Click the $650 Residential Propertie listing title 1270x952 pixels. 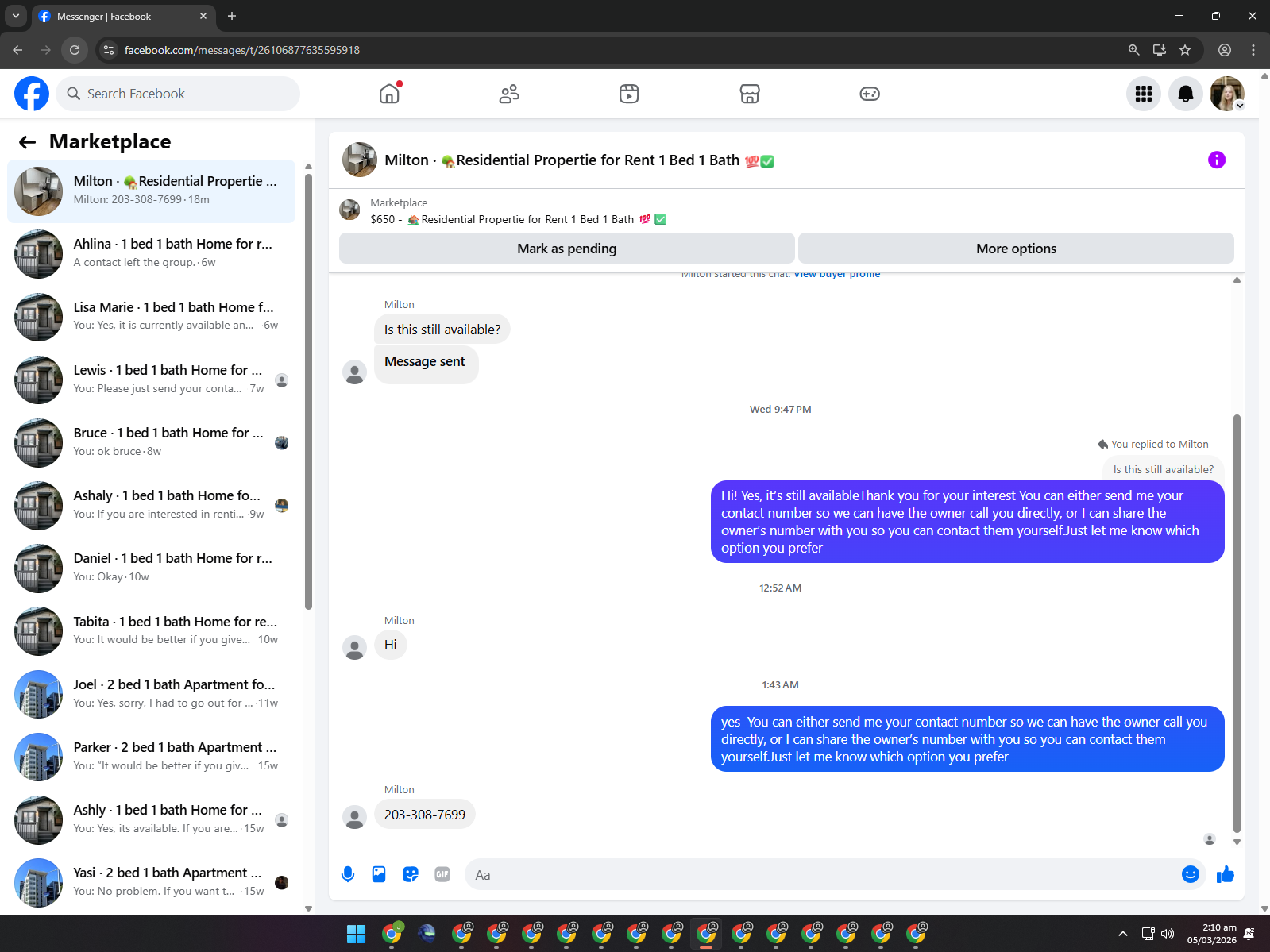(x=518, y=219)
